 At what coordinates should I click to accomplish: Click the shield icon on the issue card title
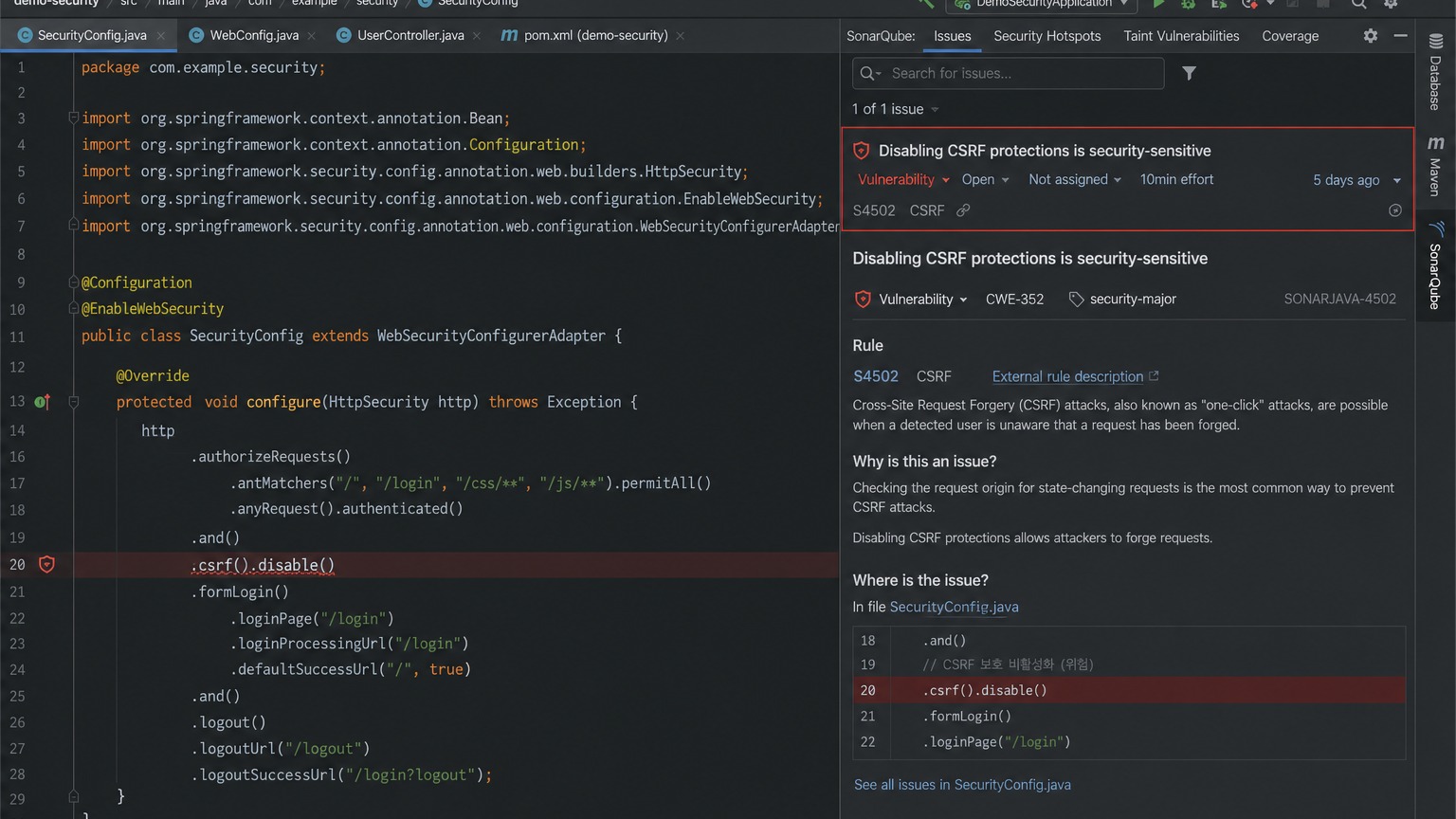coord(862,151)
